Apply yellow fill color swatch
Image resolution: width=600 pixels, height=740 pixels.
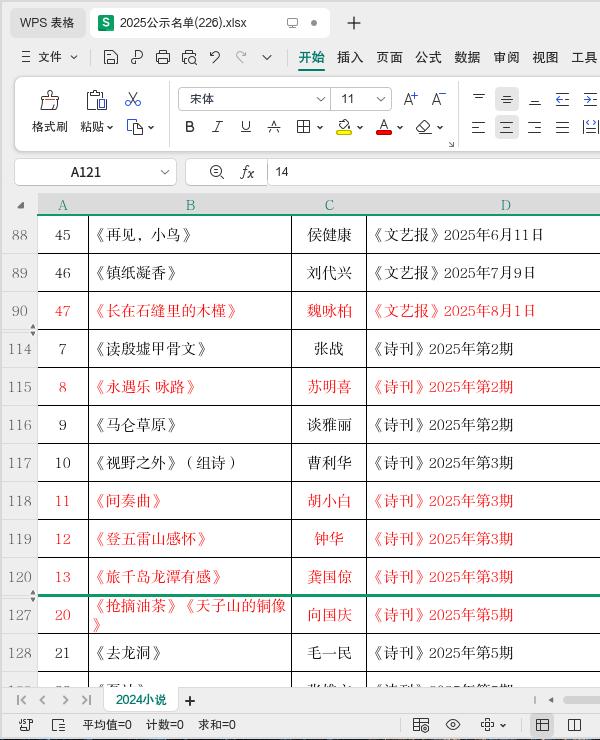click(x=344, y=133)
